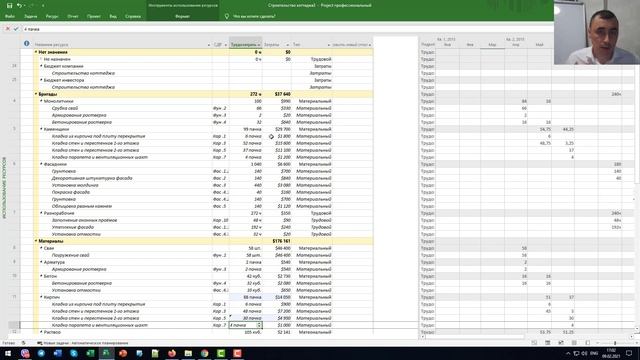Click the Gantt chart view status button
Viewport: 640px width, 360px height.
pyautogui.click(x=534, y=343)
